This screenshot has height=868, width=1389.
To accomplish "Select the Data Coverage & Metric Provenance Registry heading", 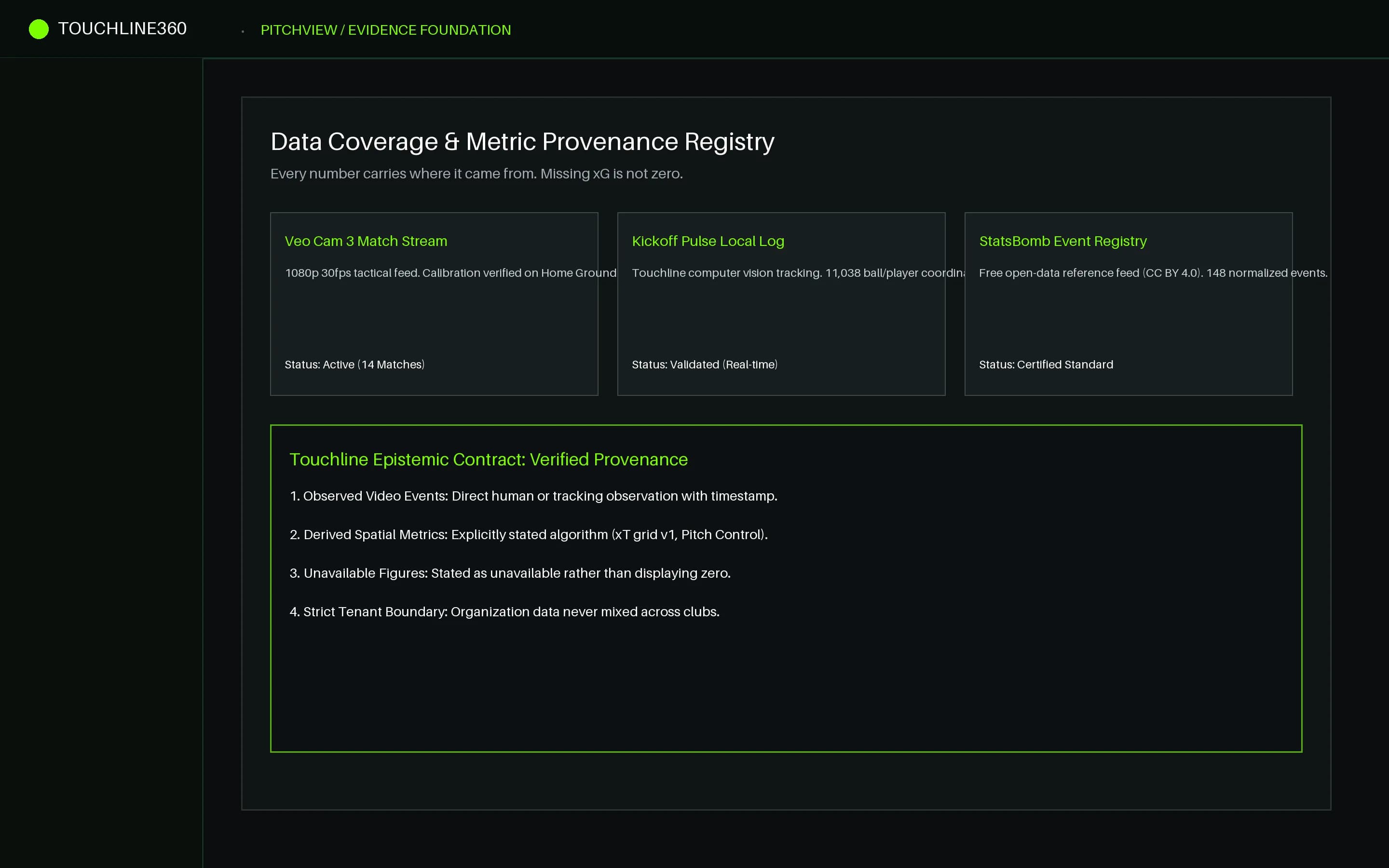I will [x=522, y=142].
